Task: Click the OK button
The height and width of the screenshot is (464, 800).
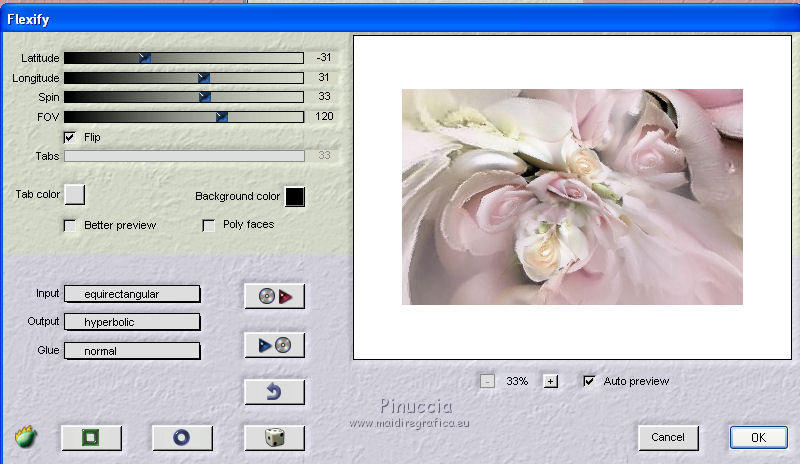Action: pos(758,437)
